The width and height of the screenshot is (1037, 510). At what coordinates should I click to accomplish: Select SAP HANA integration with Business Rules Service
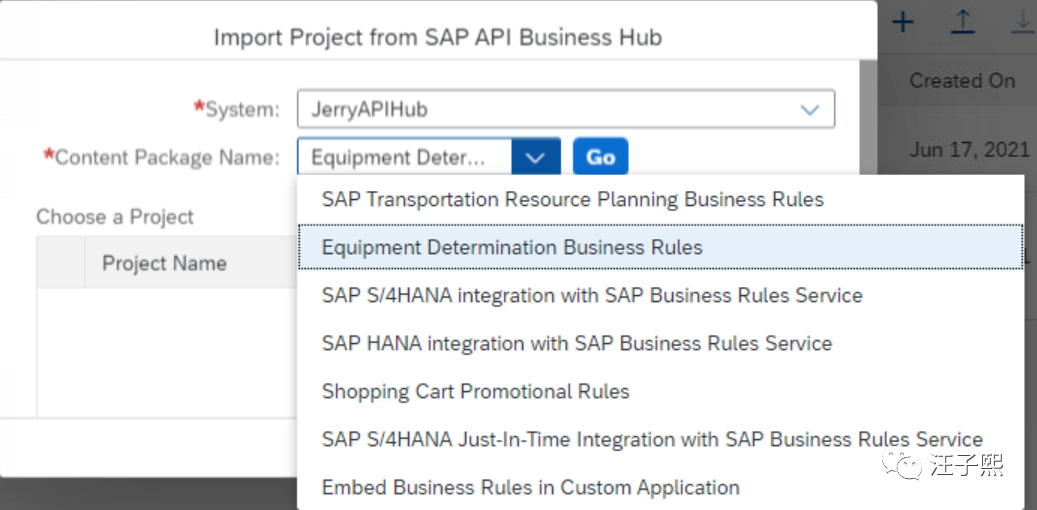(x=577, y=343)
